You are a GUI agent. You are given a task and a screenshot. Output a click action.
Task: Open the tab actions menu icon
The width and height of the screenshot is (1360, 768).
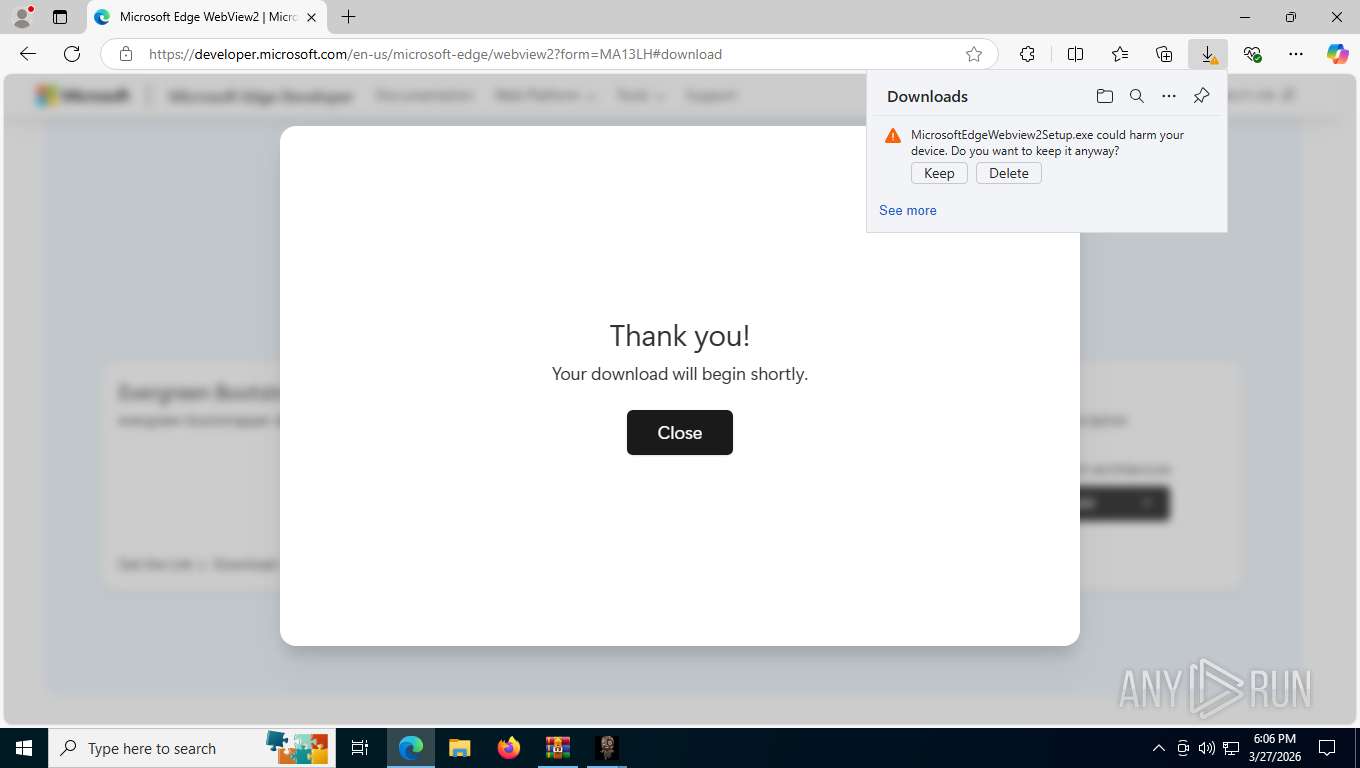click(x=60, y=17)
